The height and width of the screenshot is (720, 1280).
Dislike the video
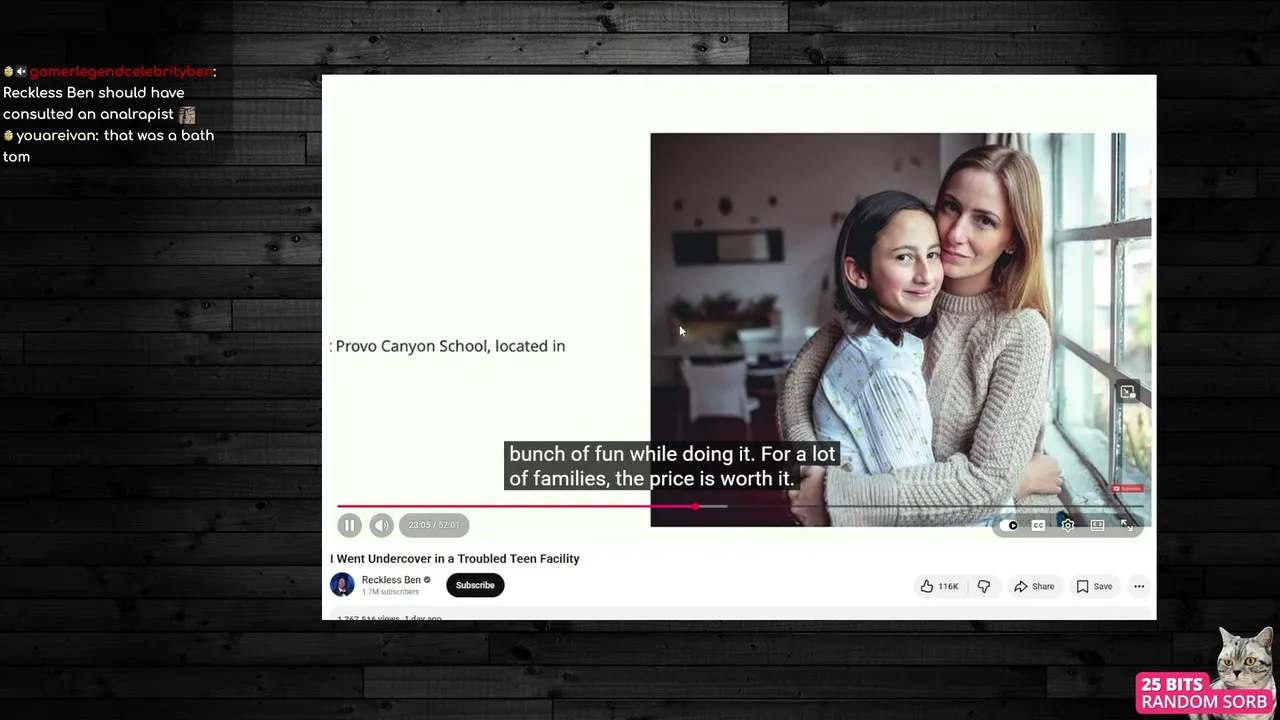[984, 586]
